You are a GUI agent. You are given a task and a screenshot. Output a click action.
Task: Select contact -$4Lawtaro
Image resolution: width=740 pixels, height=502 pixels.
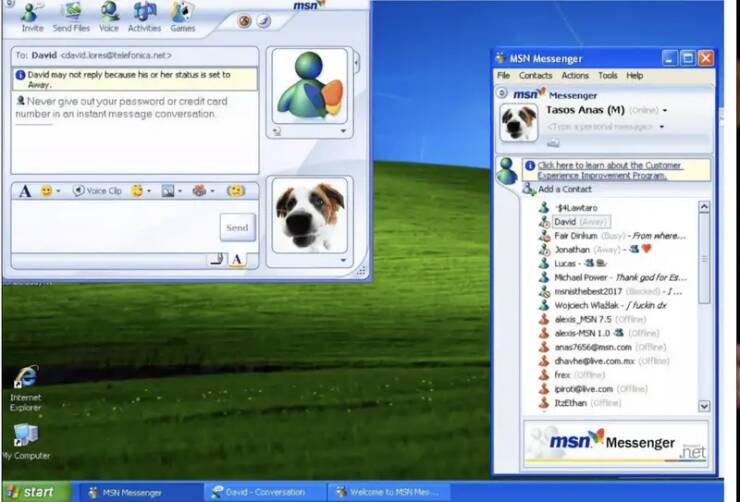[x=576, y=208]
